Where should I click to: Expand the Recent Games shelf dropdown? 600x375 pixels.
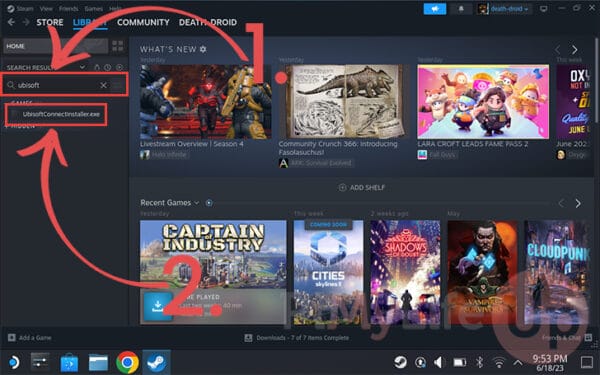point(197,203)
